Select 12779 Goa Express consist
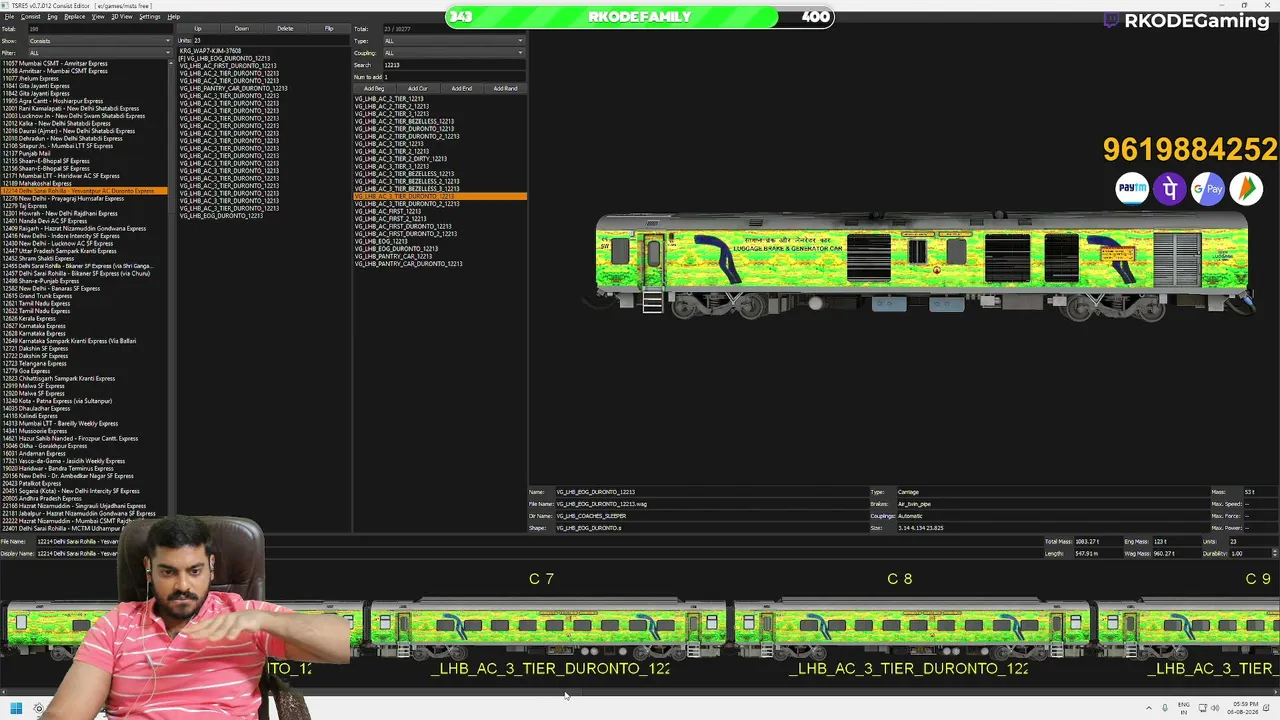Screen dimensions: 1280x720 pos(26,371)
